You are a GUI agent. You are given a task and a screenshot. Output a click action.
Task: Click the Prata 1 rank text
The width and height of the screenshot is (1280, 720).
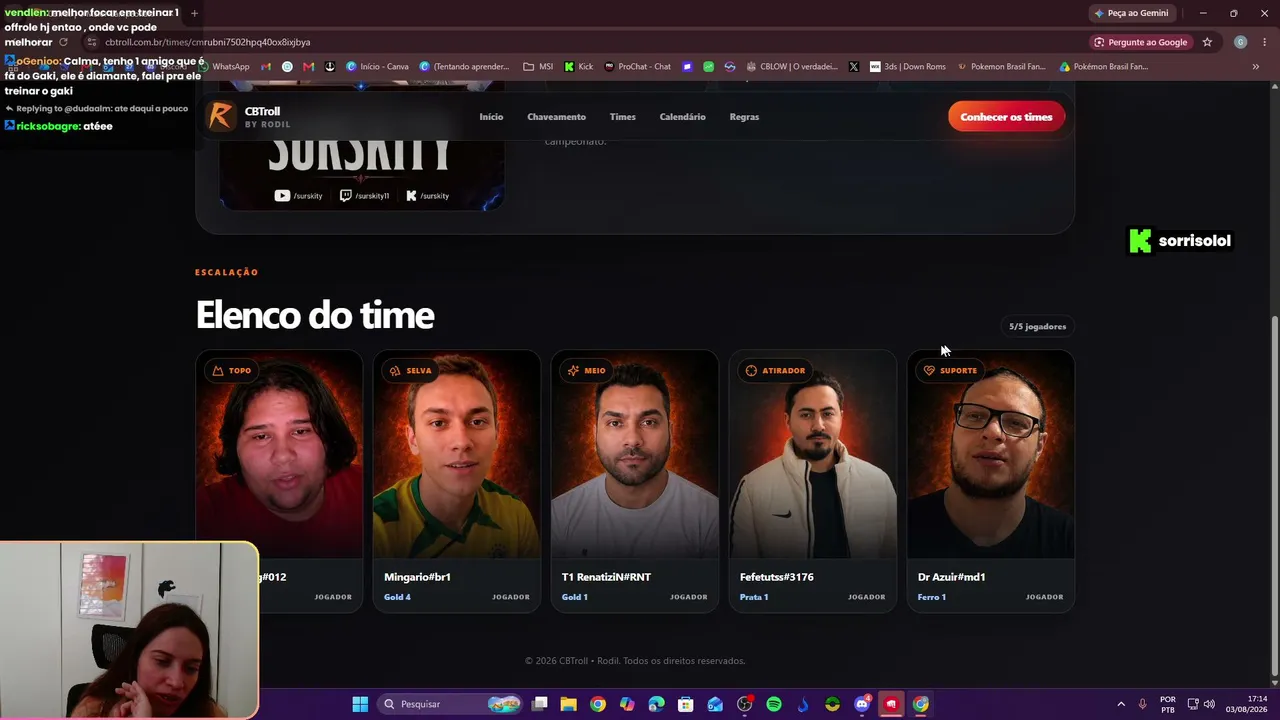pos(754,597)
